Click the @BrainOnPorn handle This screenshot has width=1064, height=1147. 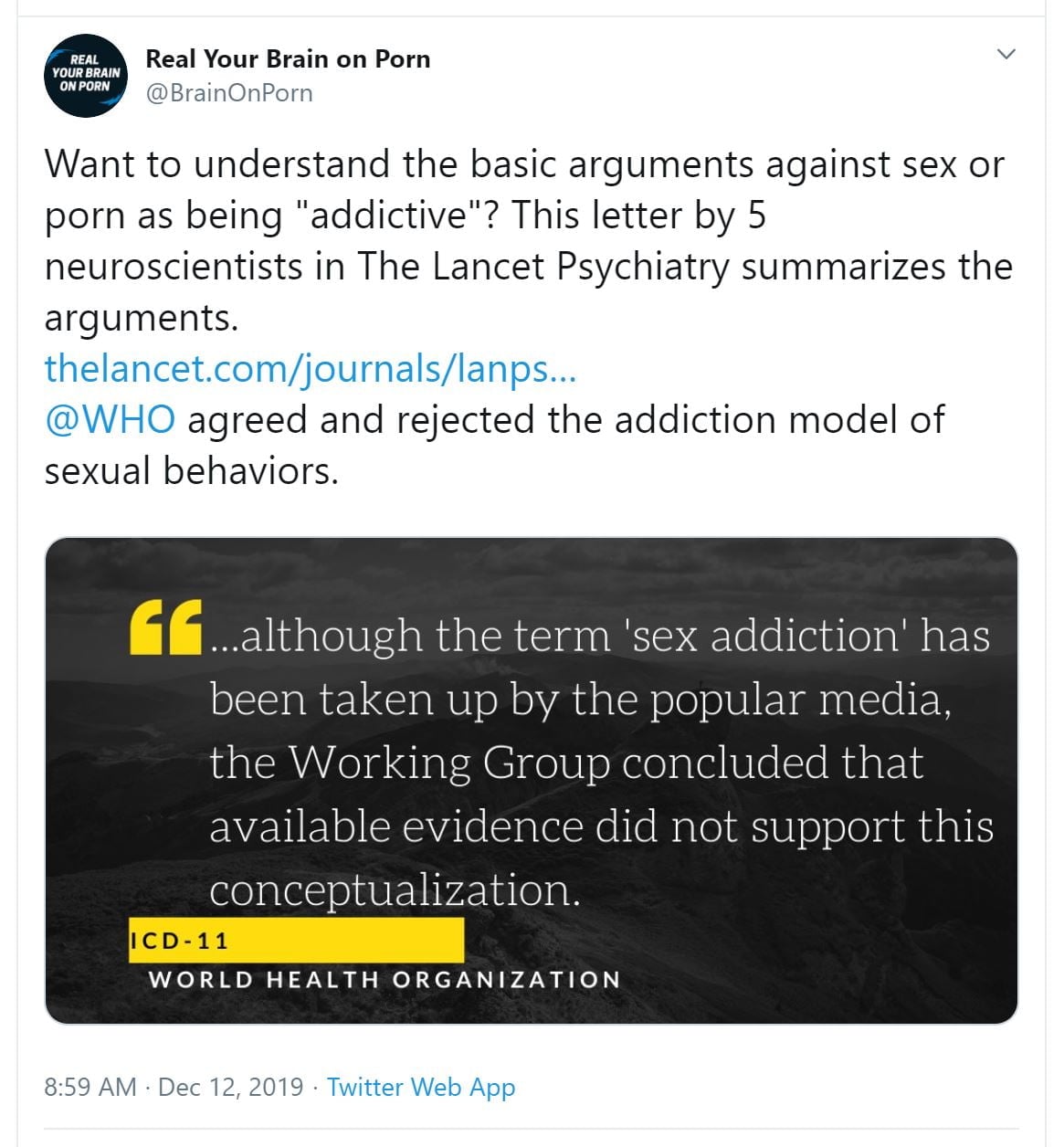tap(229, 93)
